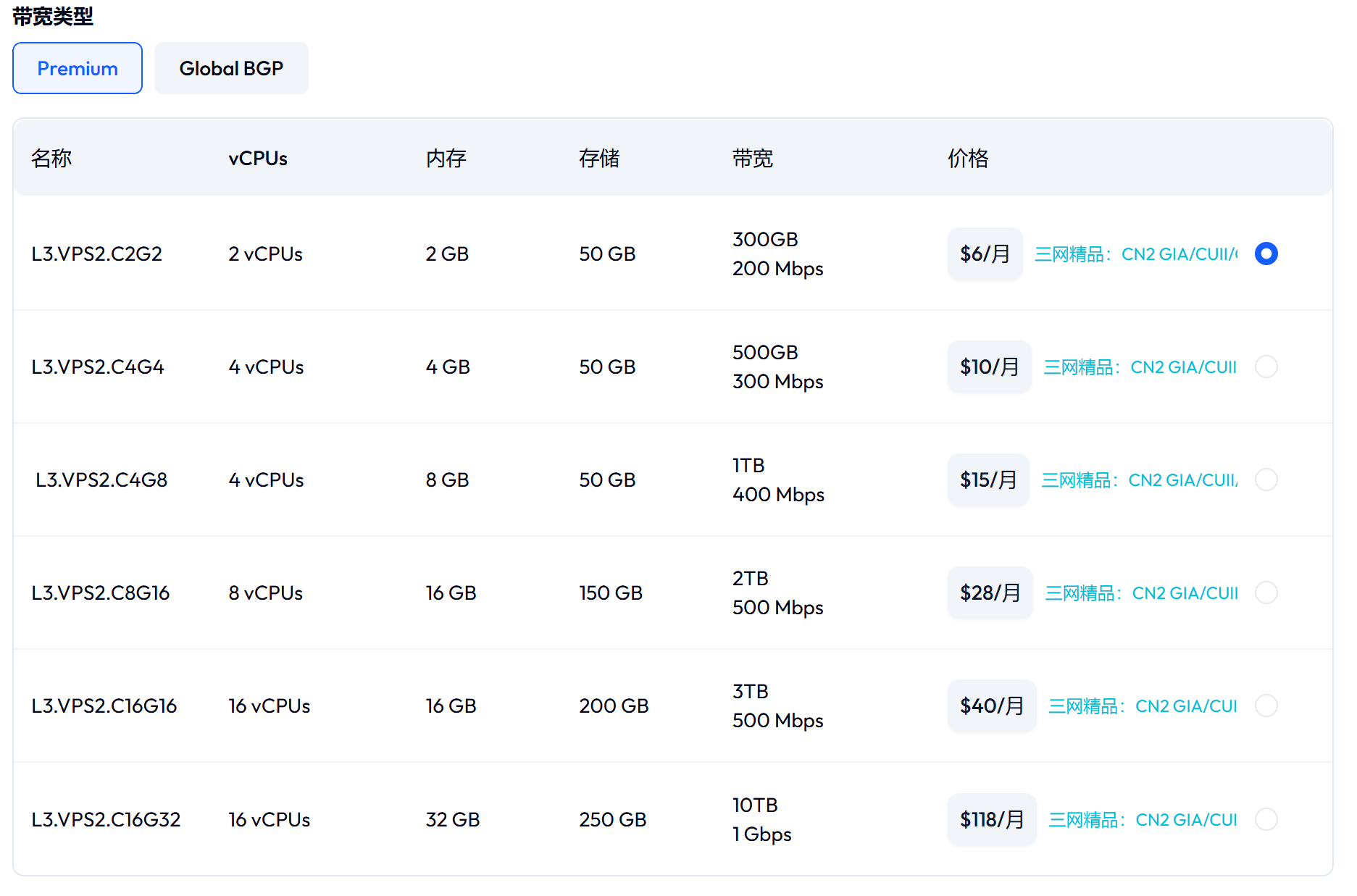Click the $15/月 price badge
This screenshot has height=896, width=1357.
click(988, 480)
